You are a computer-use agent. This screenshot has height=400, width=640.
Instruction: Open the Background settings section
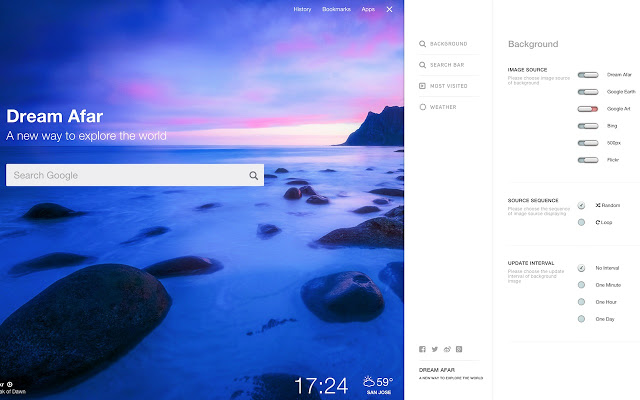[x=444, y=44]
